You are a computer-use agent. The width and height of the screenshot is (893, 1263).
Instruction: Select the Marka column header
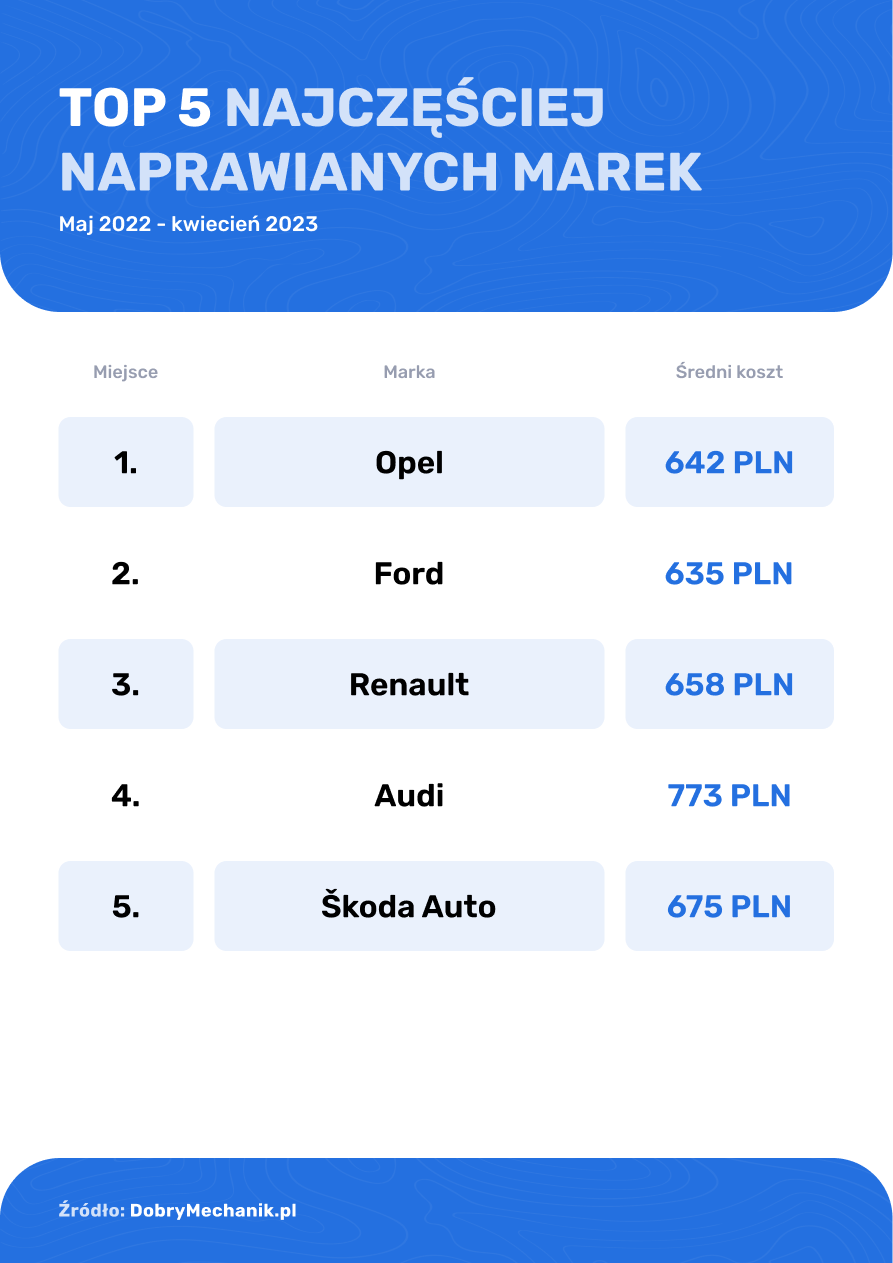(x=409, y=372)
